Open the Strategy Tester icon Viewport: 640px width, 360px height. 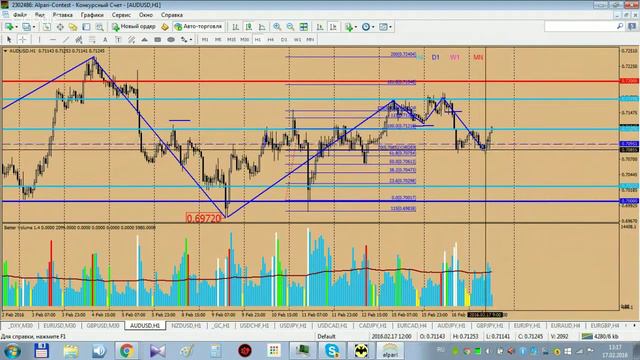coord(99,27)
